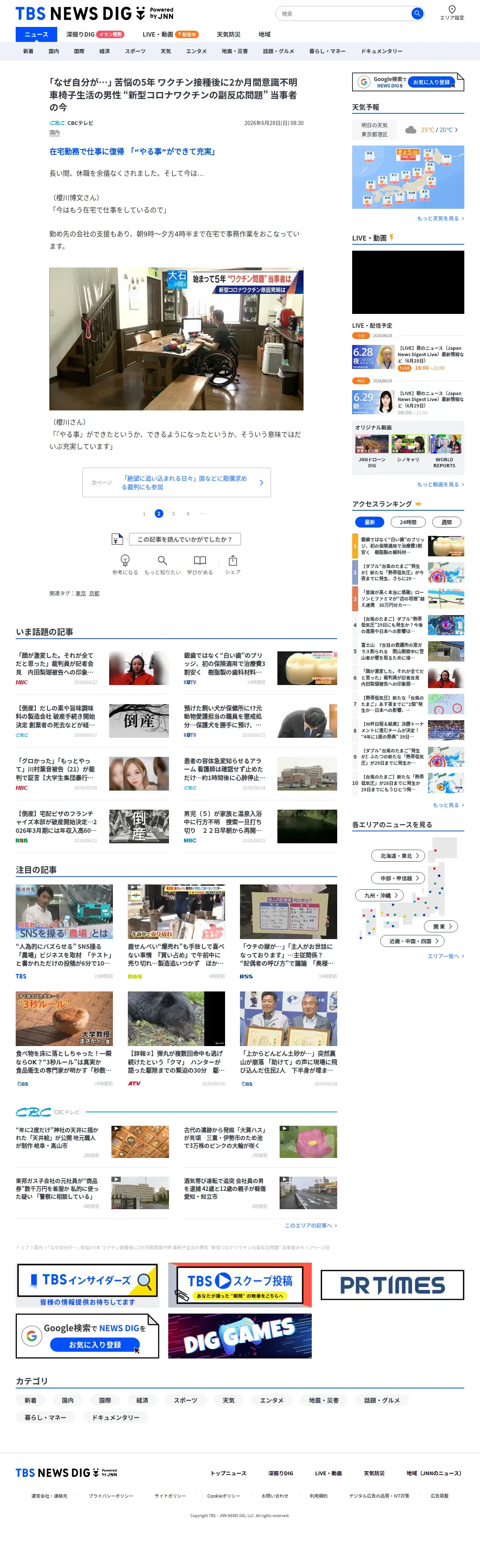Select the 週間 ranking filter
This screenshot has width=480, height=1568.
pyautogui.click(x=446, y=522)
